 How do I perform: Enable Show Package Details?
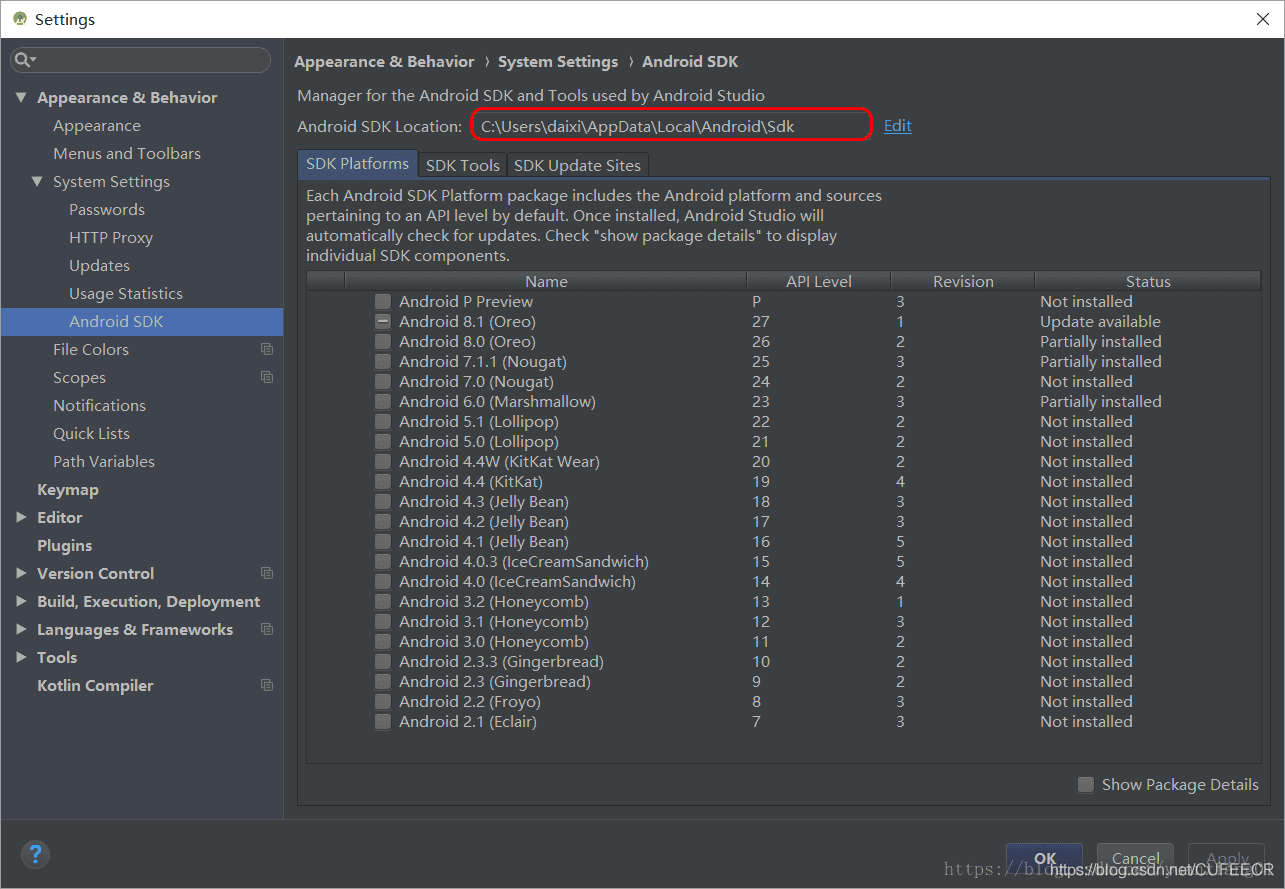(1086, 784)
